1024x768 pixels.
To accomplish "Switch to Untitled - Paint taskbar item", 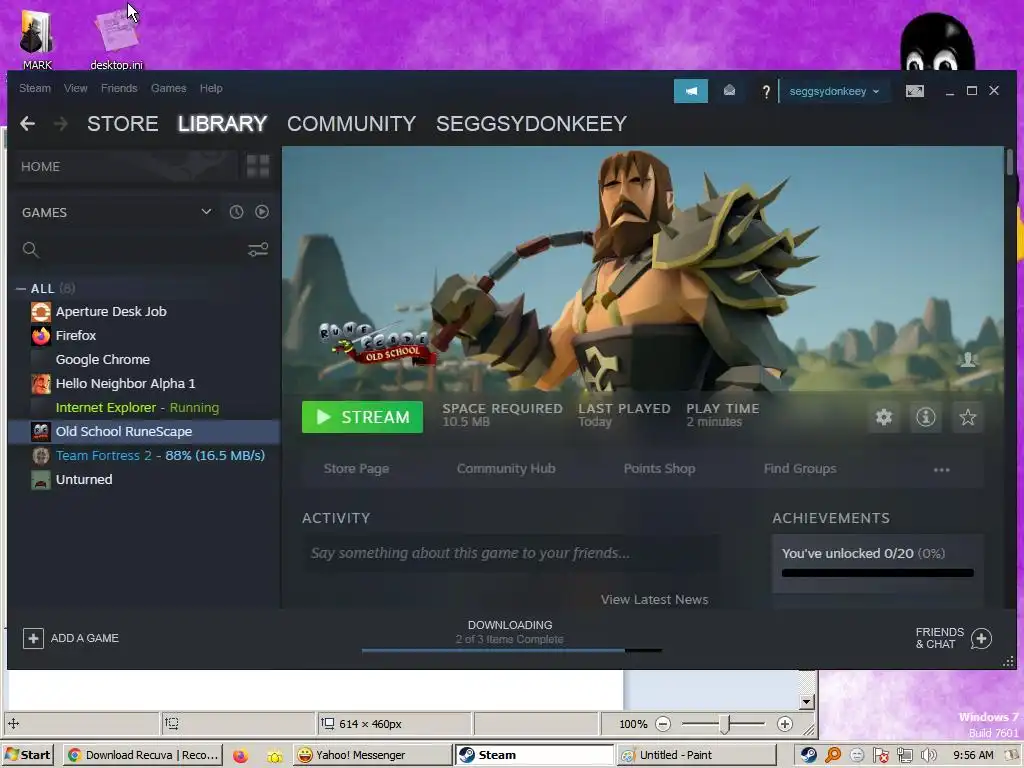I will pos(696,755).
